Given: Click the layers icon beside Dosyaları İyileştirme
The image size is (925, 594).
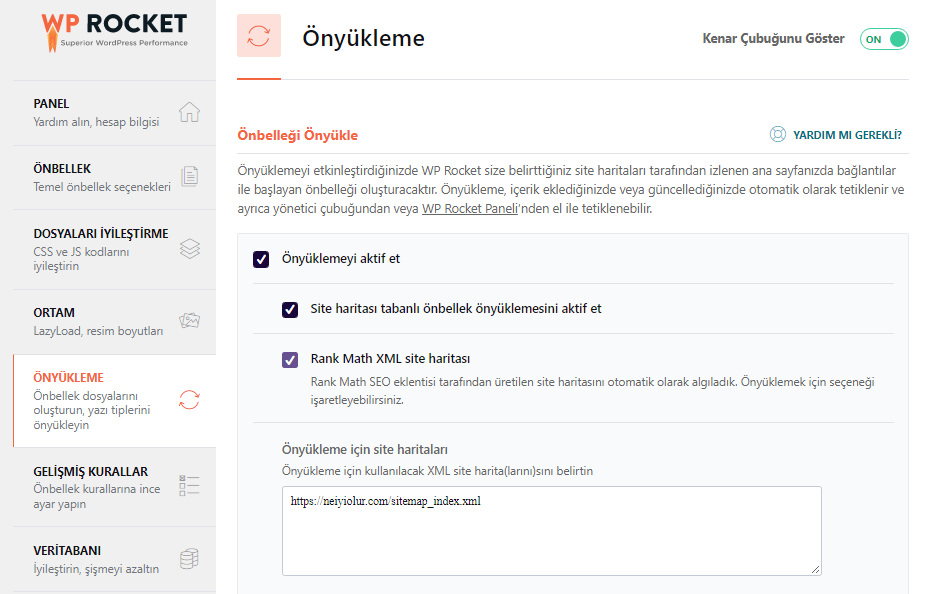Looking at the screenshot, I should [189, 248].
